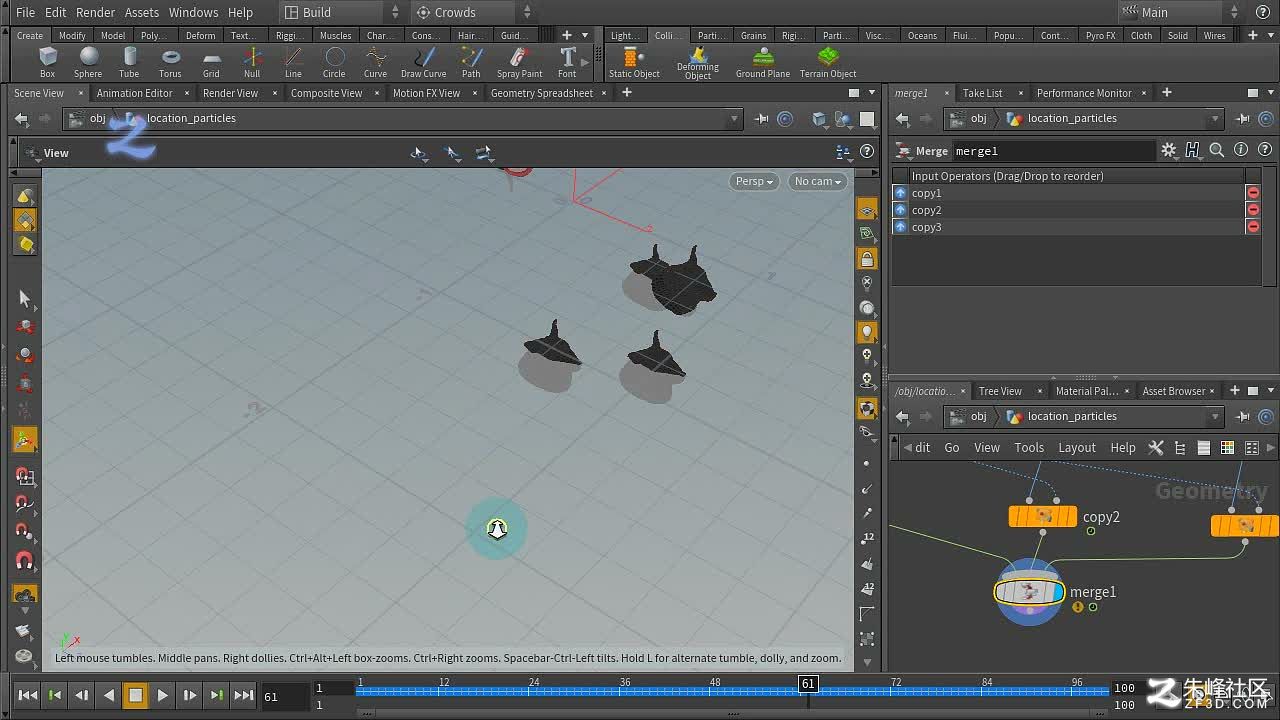The width and height of the screenshot is (1280, 720).
Task: Expand the network pane path dropdown
Action: coord(1216,416)
